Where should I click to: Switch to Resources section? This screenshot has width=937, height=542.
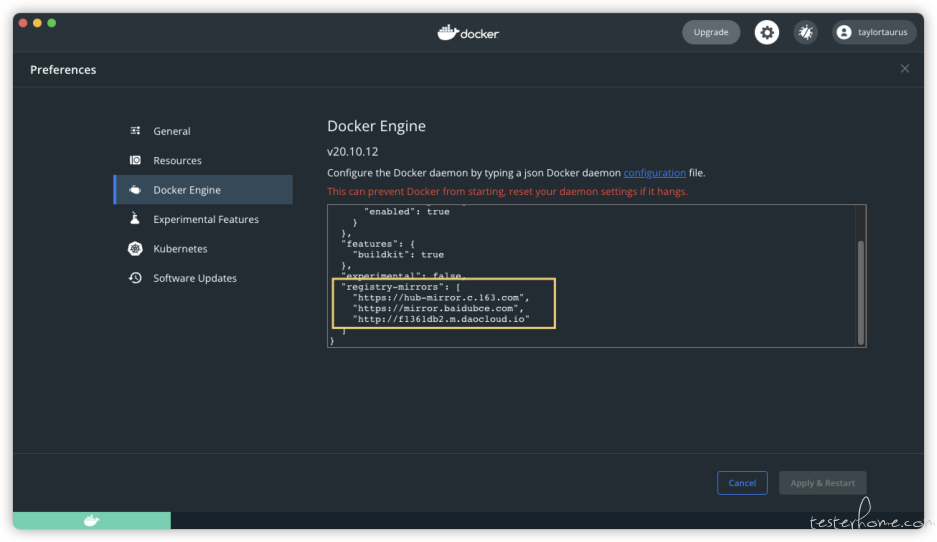[x=203, y=160]
